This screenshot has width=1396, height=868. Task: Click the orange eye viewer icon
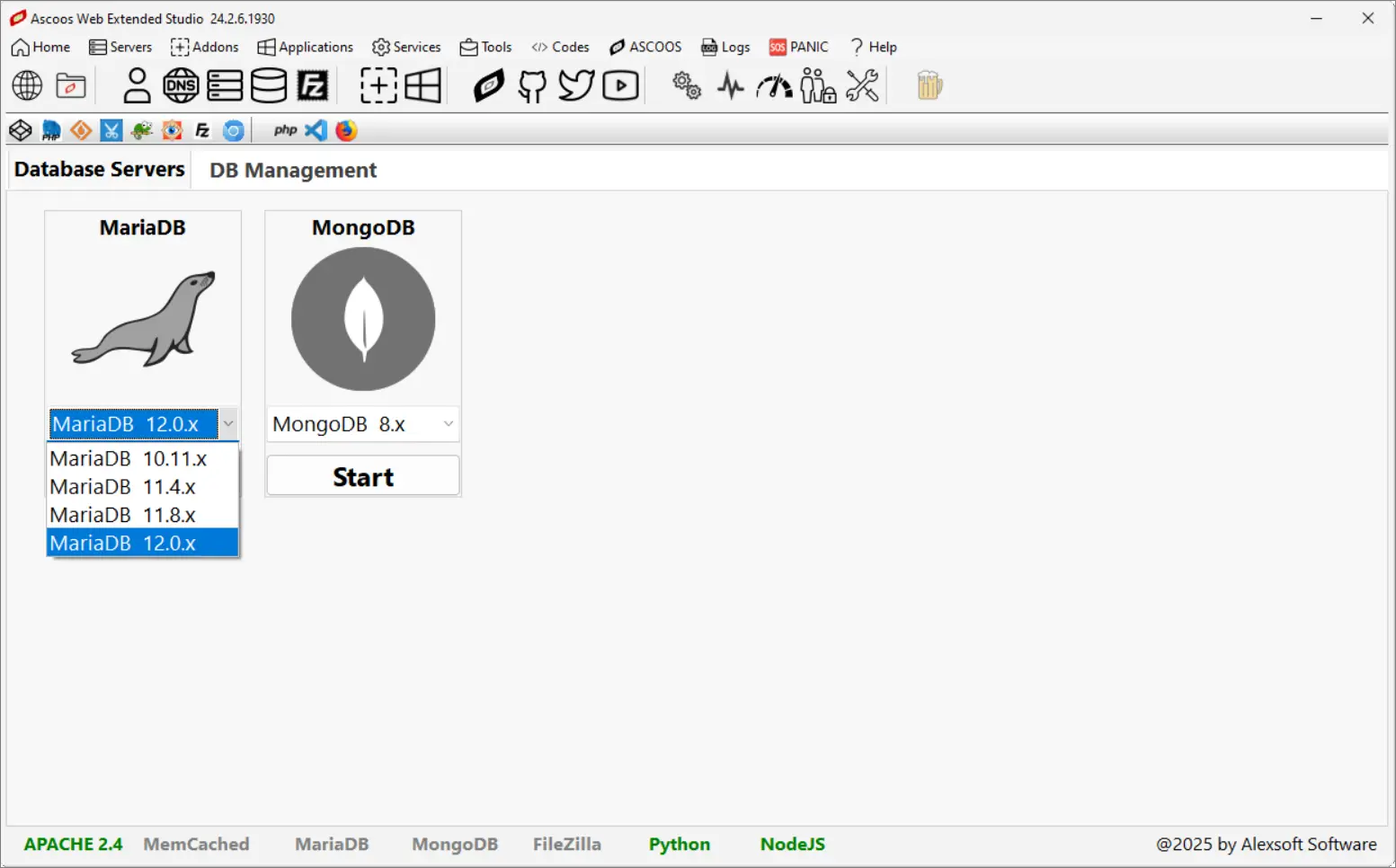(173, 131)
